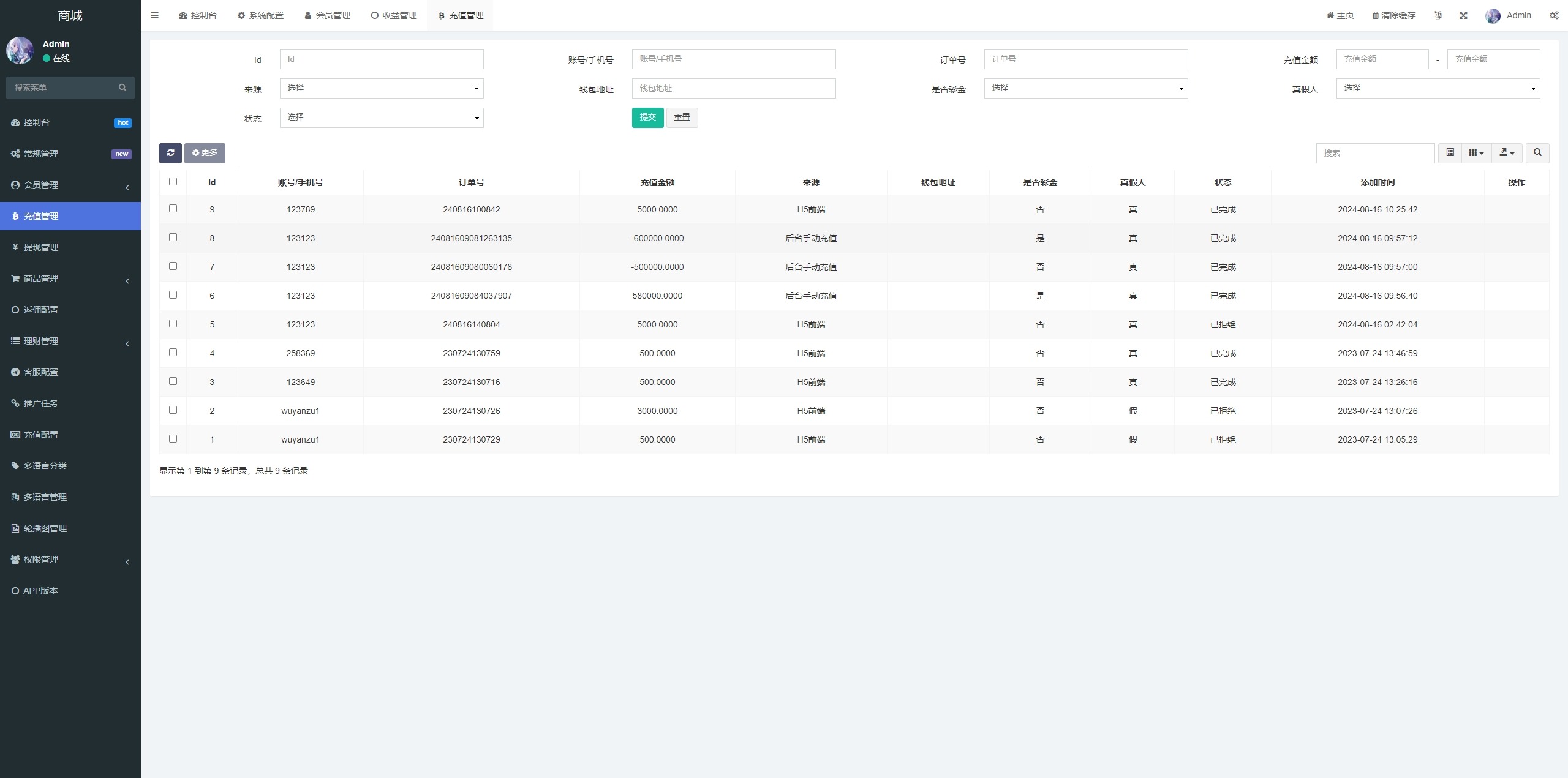Screen dimensions: 1568x778
Task: Expand 权限管理 submenu in sidebar
Action: (x=70, y=559)
